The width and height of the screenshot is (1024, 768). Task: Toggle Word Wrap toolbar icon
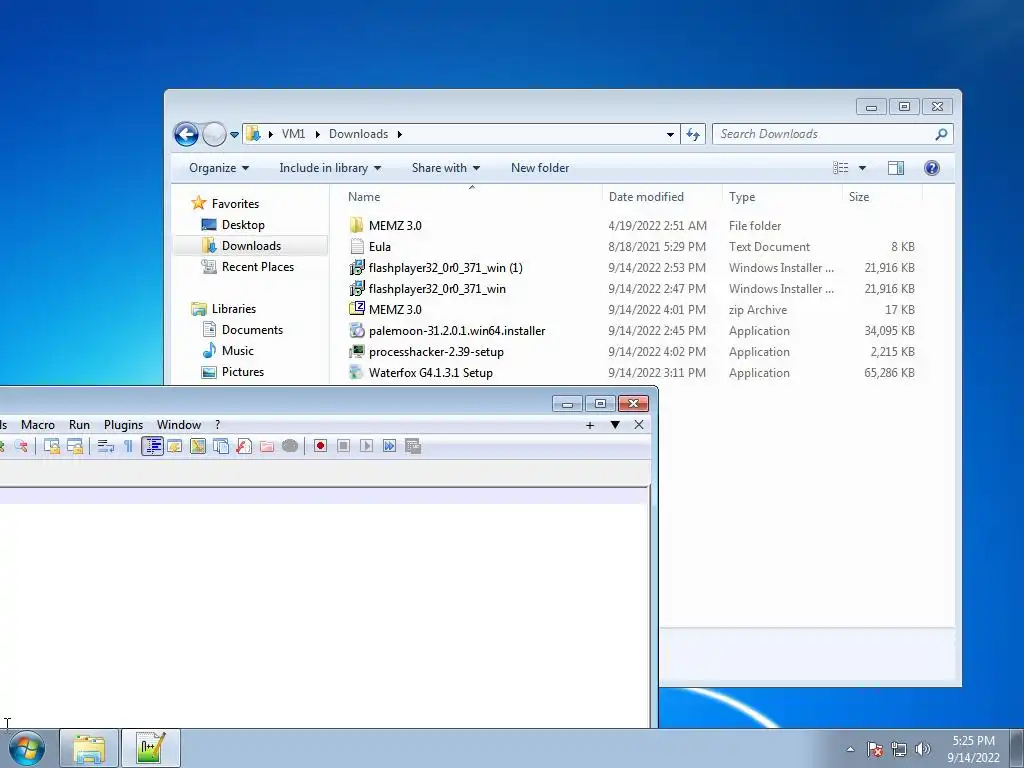click(x=105, y=446)
